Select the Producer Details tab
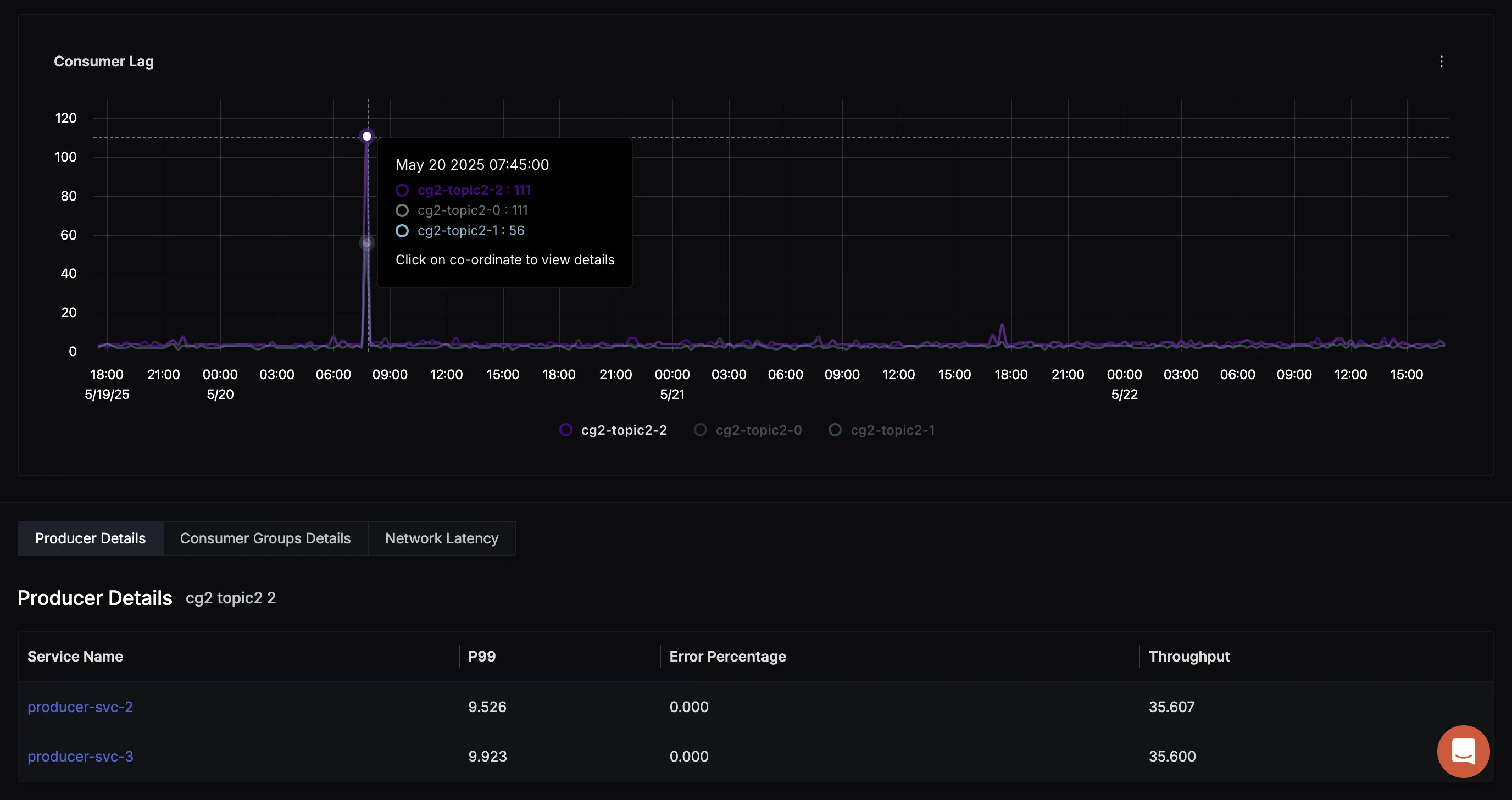The image size is (1512, 800). tap(91, 538)
